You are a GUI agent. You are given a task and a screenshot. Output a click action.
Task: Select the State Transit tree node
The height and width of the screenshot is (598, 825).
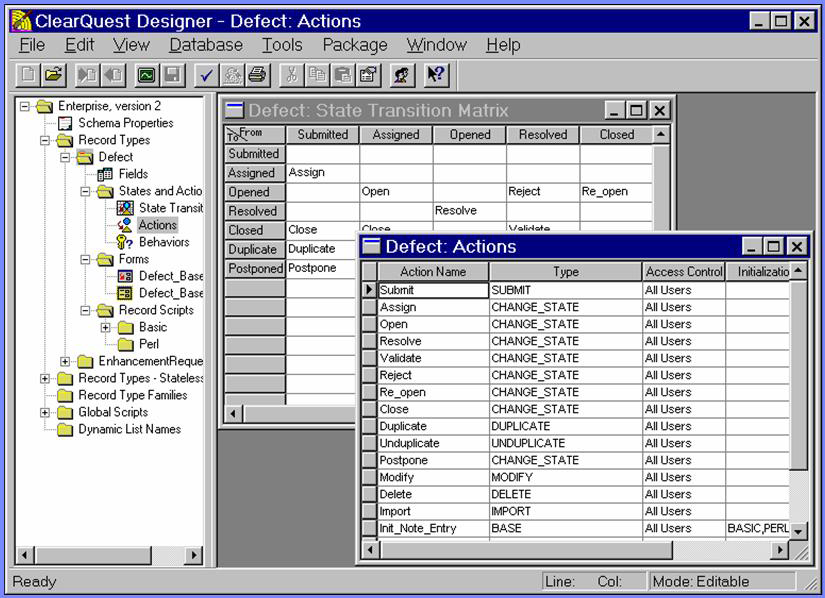point(170,208)
